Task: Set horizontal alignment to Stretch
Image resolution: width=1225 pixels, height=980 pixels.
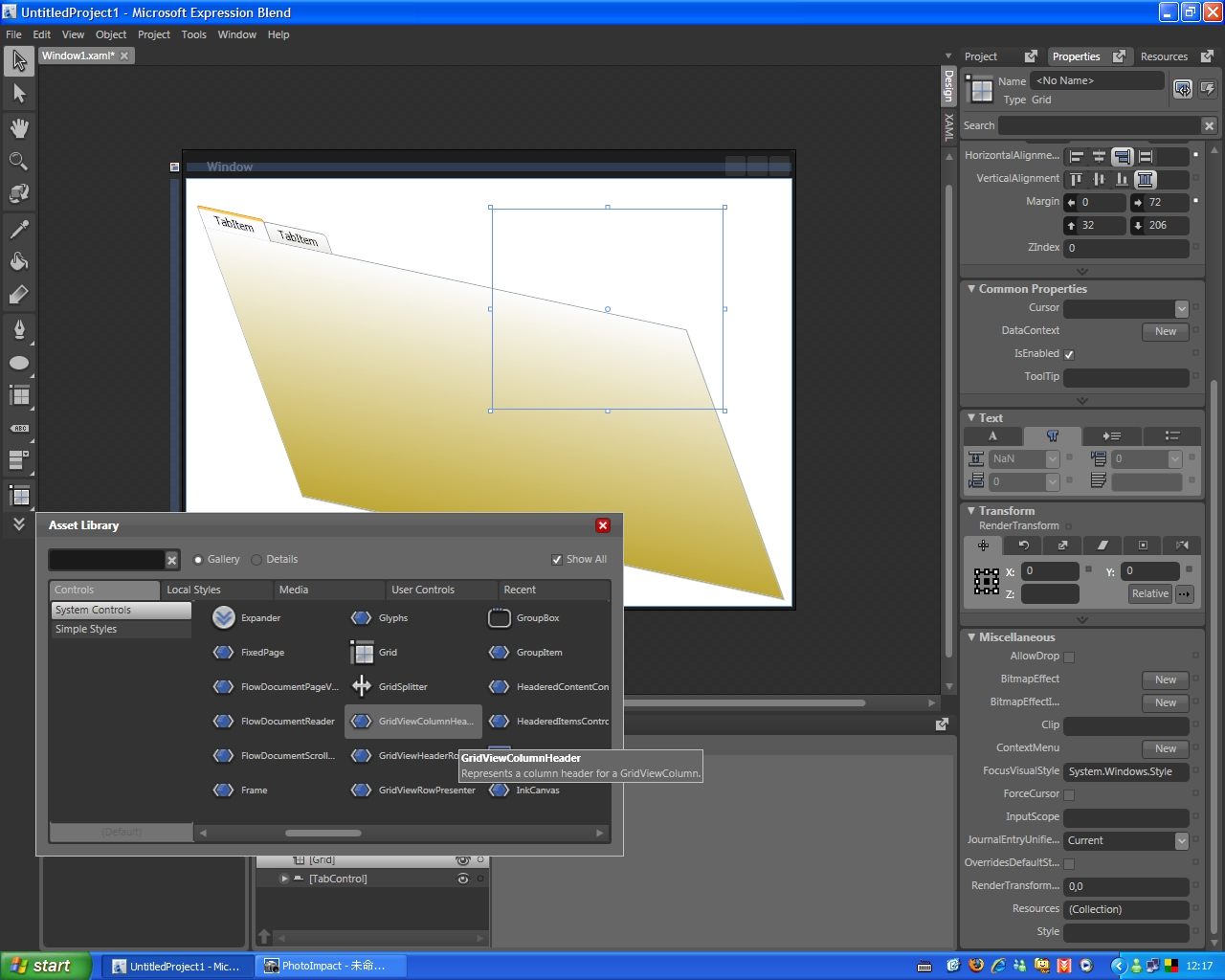Action: click(1146, 156)
